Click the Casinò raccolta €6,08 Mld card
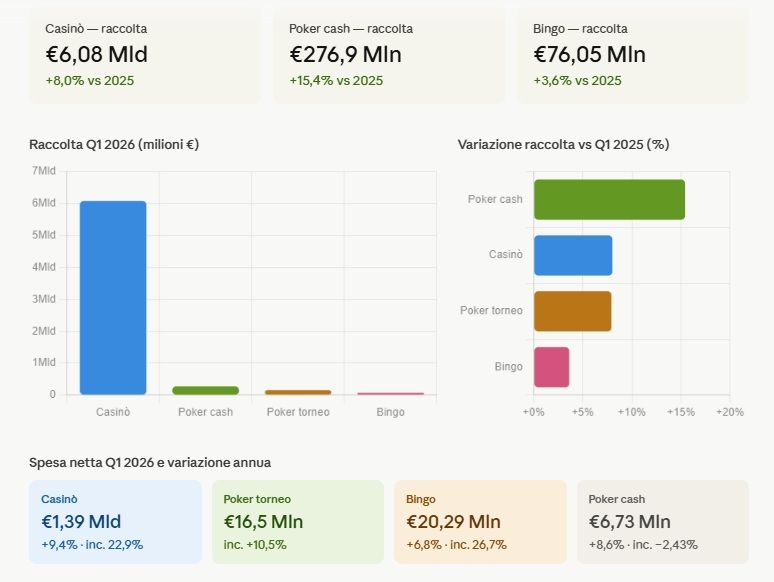Viewport: 774px width, 582px height. (x=144, y=54)
